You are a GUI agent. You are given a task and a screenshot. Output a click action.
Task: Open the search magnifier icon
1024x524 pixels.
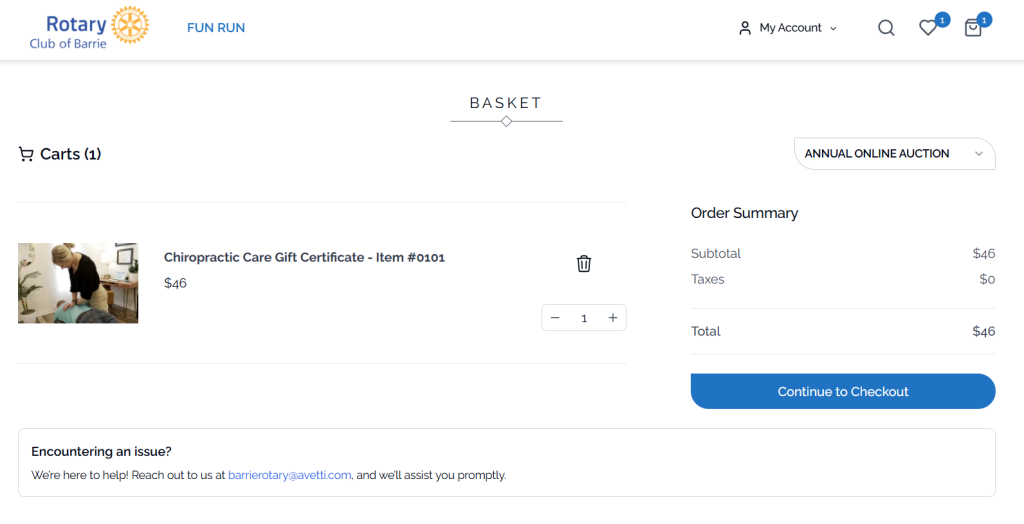pyautogui.click(x=886, y=28)
